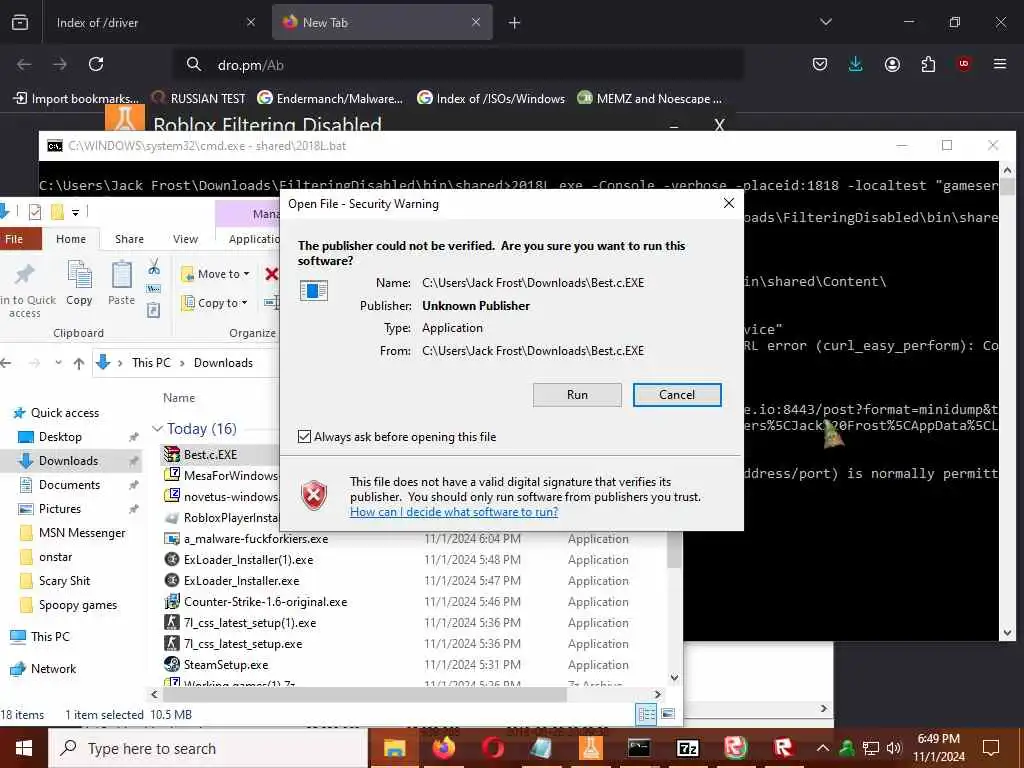Click the Cut scissors icon in the ribbon
1024x768 pixels.
point(154,266)
